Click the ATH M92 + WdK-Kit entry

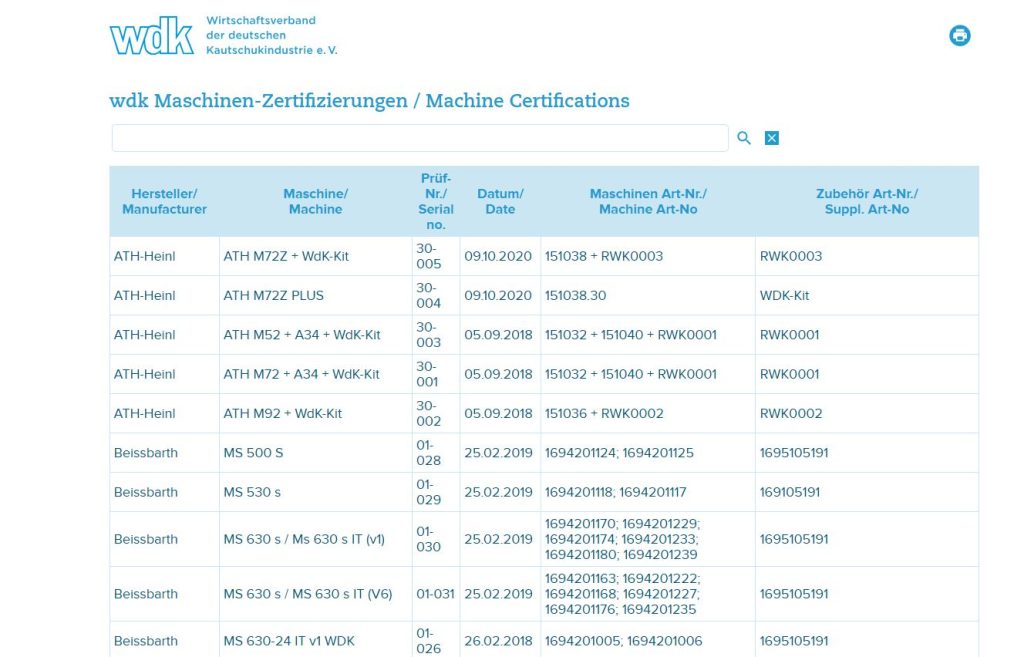tap(282, 414)
